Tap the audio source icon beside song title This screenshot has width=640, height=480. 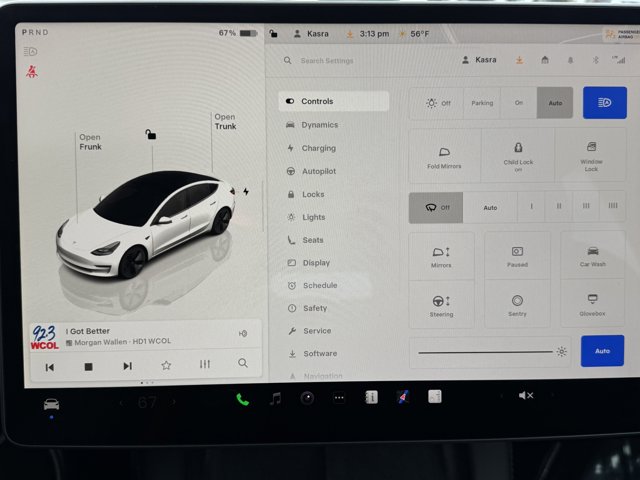(243, 333)
